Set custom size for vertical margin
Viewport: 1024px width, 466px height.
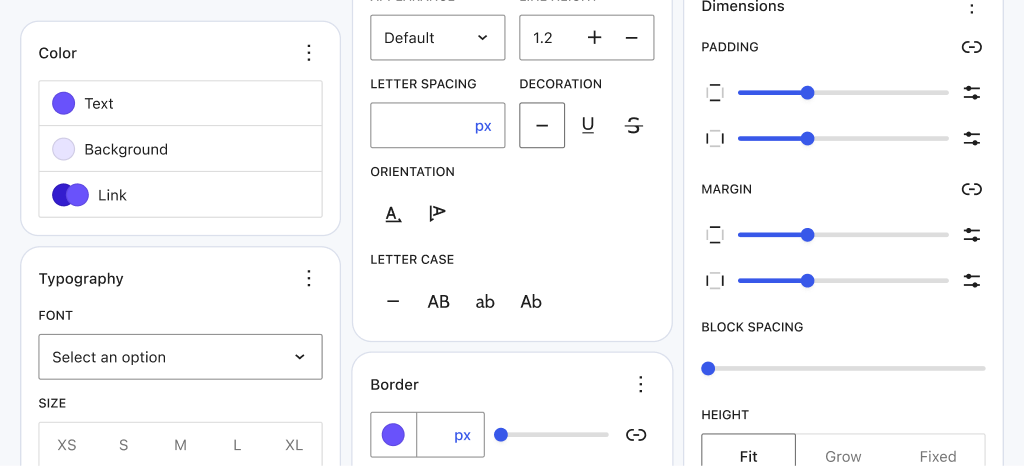click(x=972, y=235)
